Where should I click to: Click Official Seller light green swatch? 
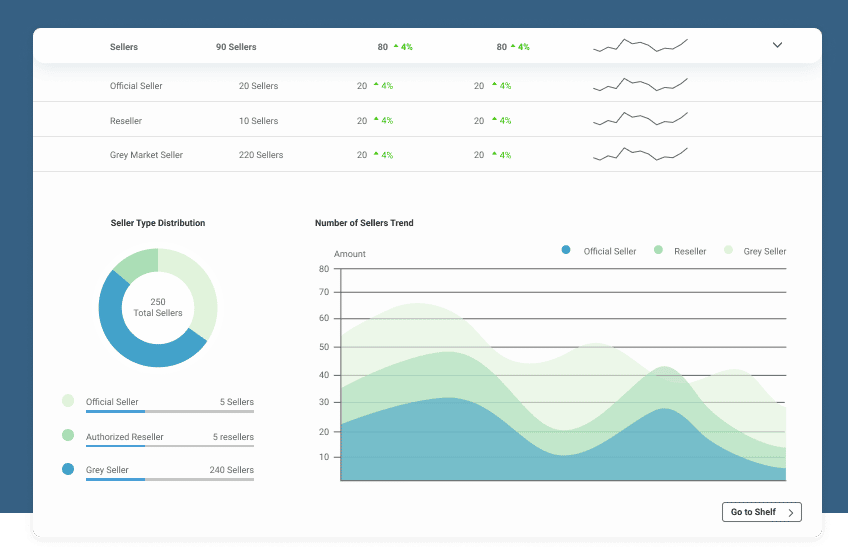point(68,401)
